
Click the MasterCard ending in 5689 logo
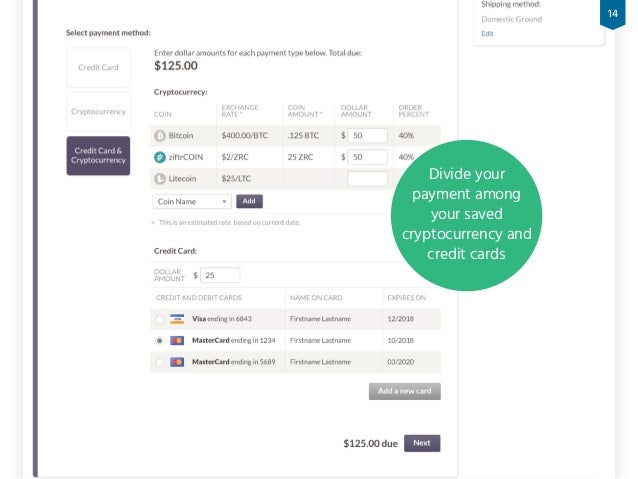(x=177, y=362)
